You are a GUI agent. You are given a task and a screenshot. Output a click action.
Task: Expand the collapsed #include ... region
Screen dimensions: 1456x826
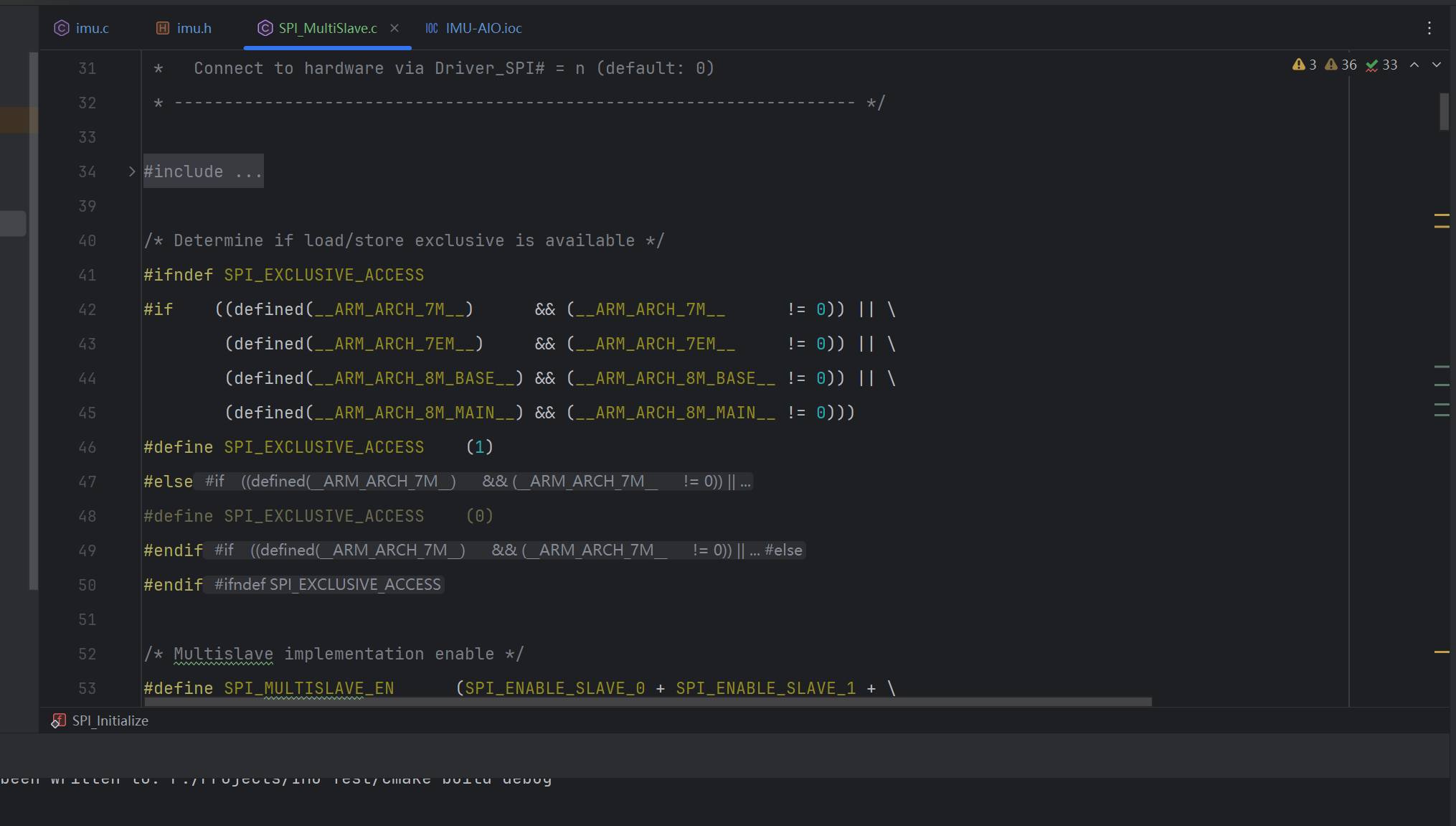(204, 172)
